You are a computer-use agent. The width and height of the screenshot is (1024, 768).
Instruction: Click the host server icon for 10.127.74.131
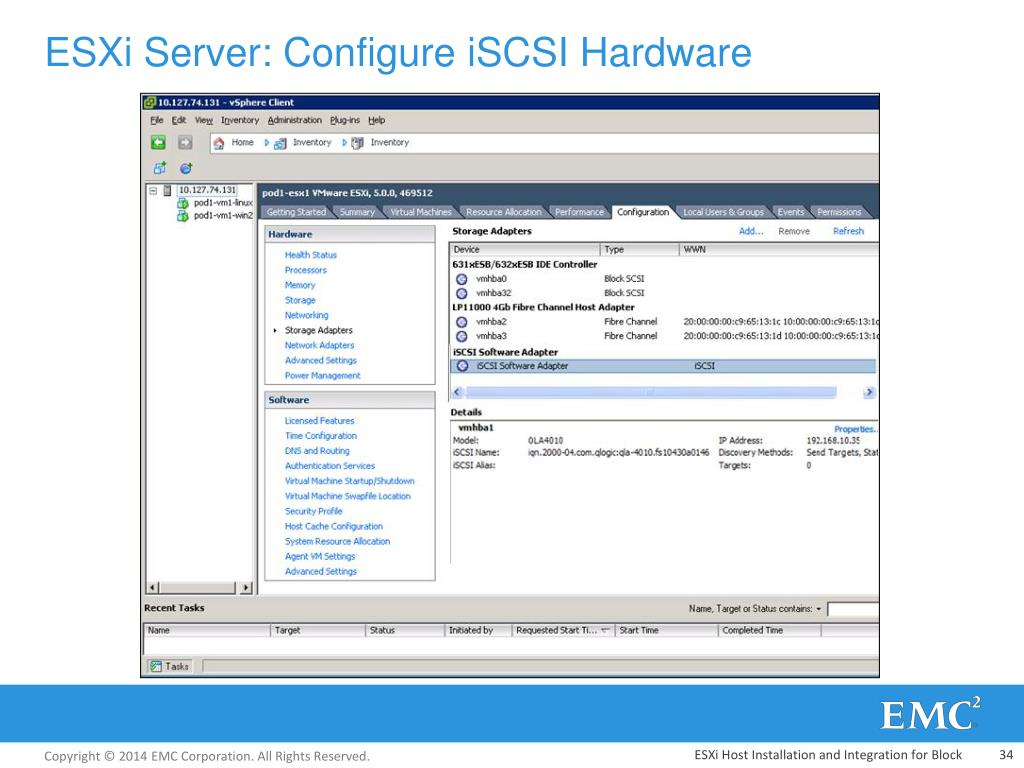[167, 190]
